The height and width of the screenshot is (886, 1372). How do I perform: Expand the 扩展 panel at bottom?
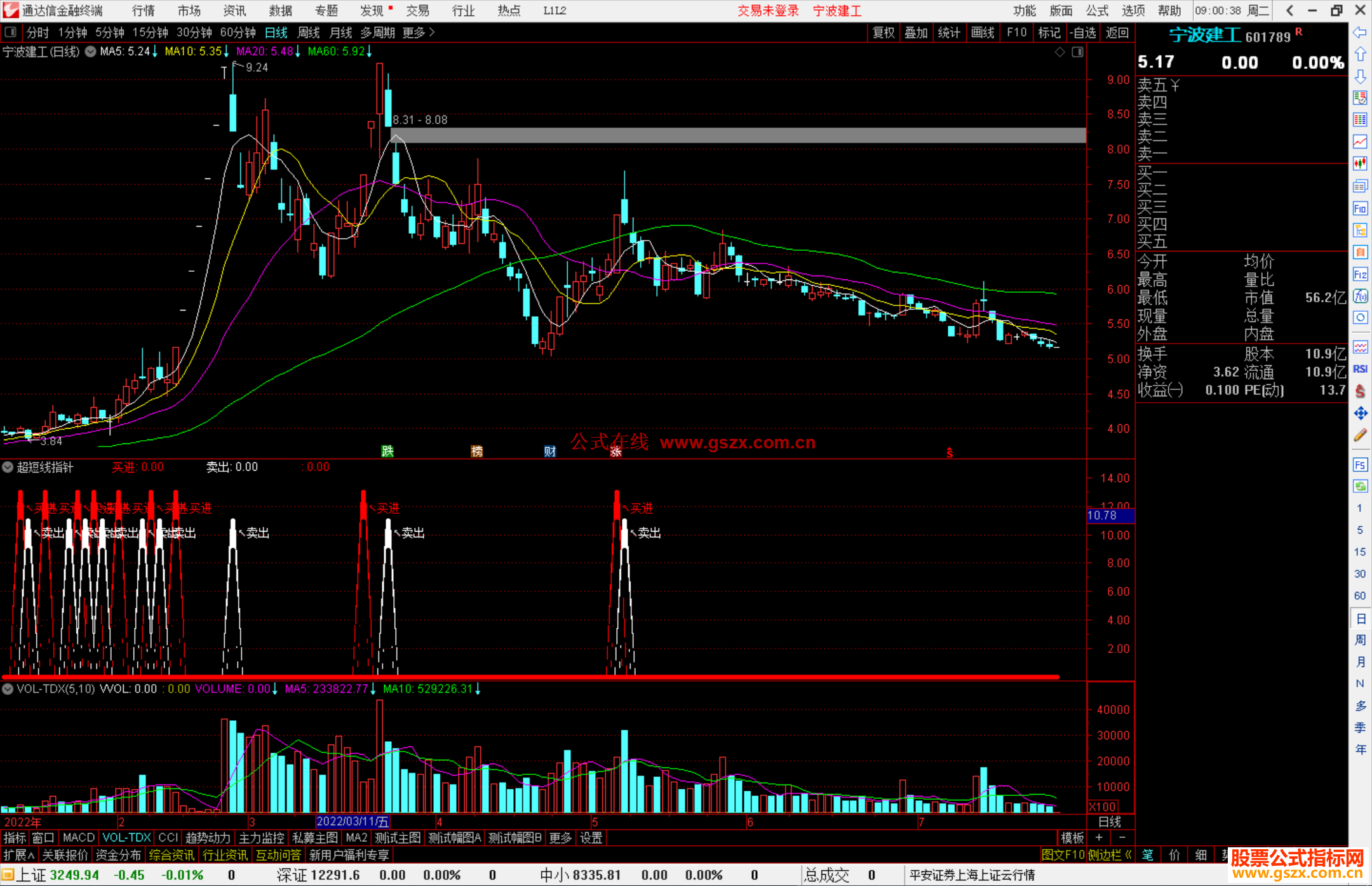[19, 856]
